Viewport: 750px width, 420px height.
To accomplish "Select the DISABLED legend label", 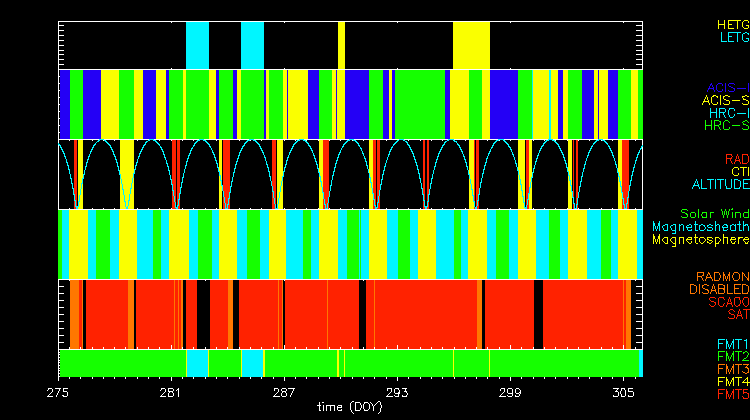I will [x=718, y=289].
